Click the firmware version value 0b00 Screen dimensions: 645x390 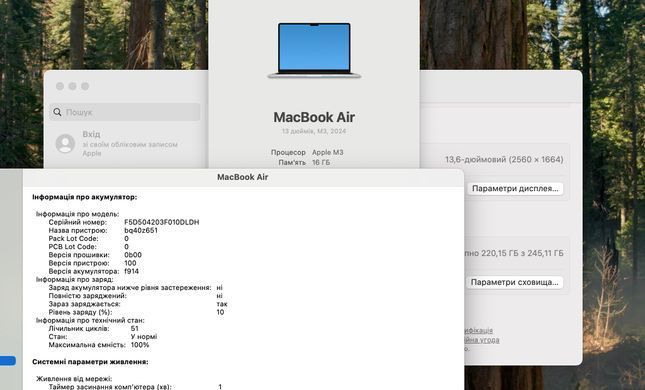133,255
